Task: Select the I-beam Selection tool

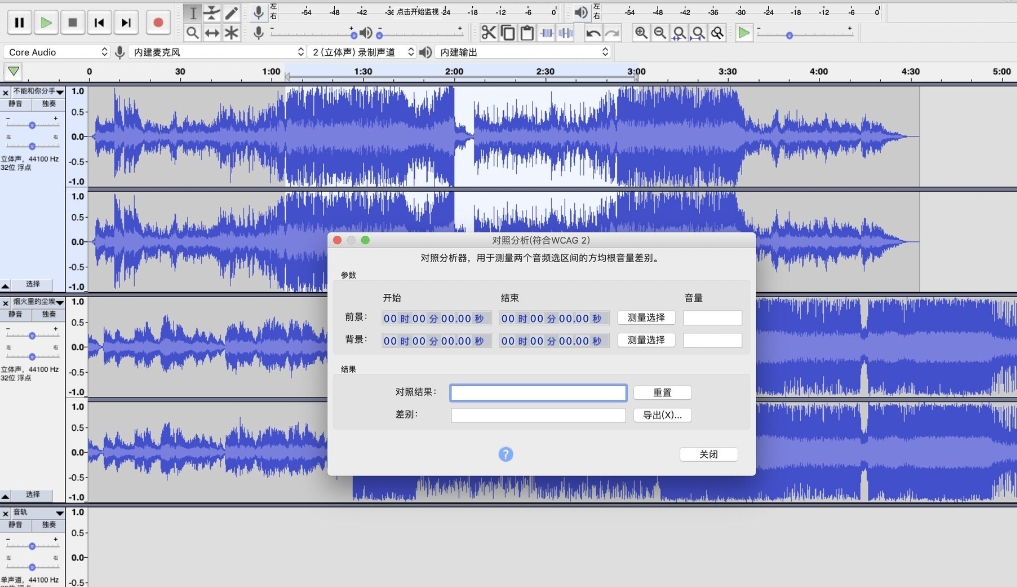Action: pos(193,13)
